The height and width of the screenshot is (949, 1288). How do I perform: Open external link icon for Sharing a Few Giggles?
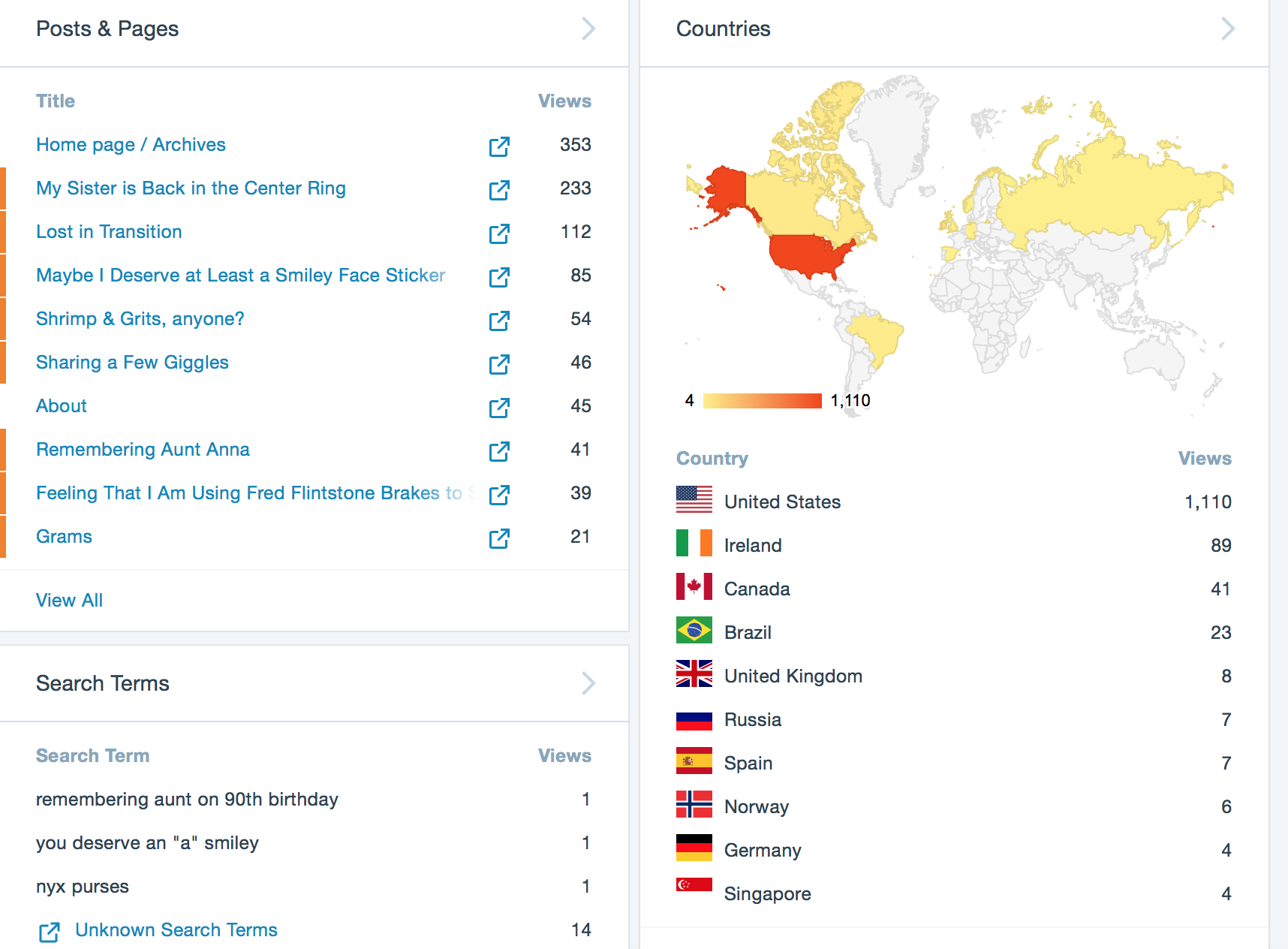[x=499, y=364]
